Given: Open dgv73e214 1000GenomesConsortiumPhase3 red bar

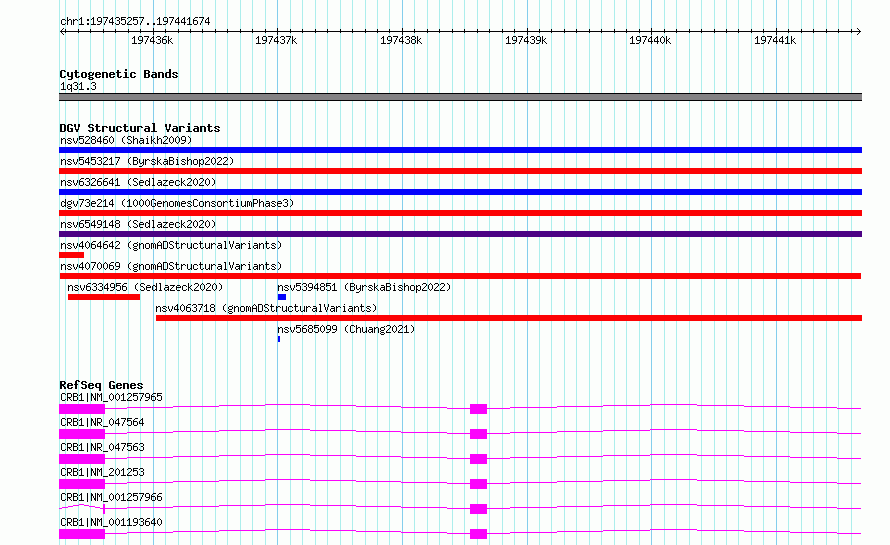Looking at the screenshot, I should (x=460, y=213).
